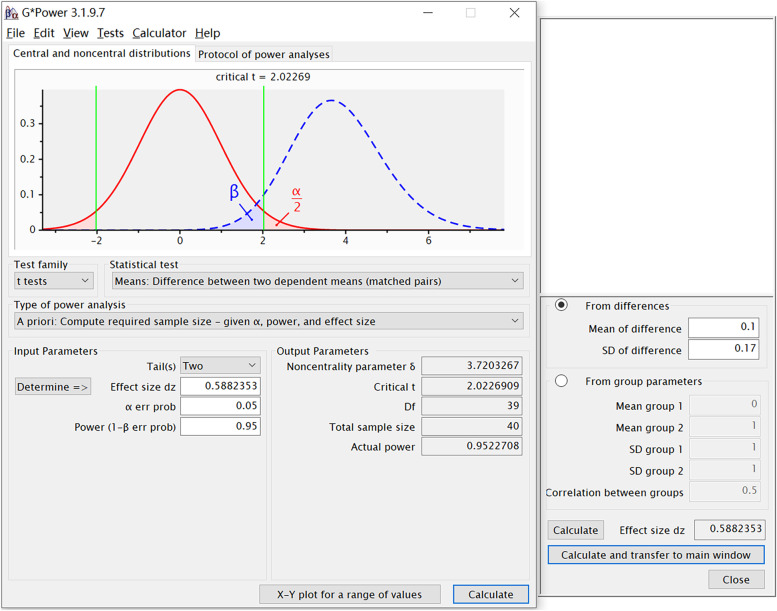Image resolution: width=777 pixels, height=611 pixels.
Task: Open the Statistical test dropdown
Action: 317,281
